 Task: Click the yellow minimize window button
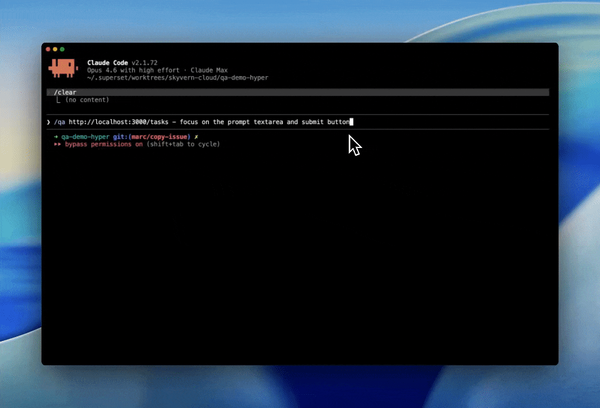pos(55,49)
